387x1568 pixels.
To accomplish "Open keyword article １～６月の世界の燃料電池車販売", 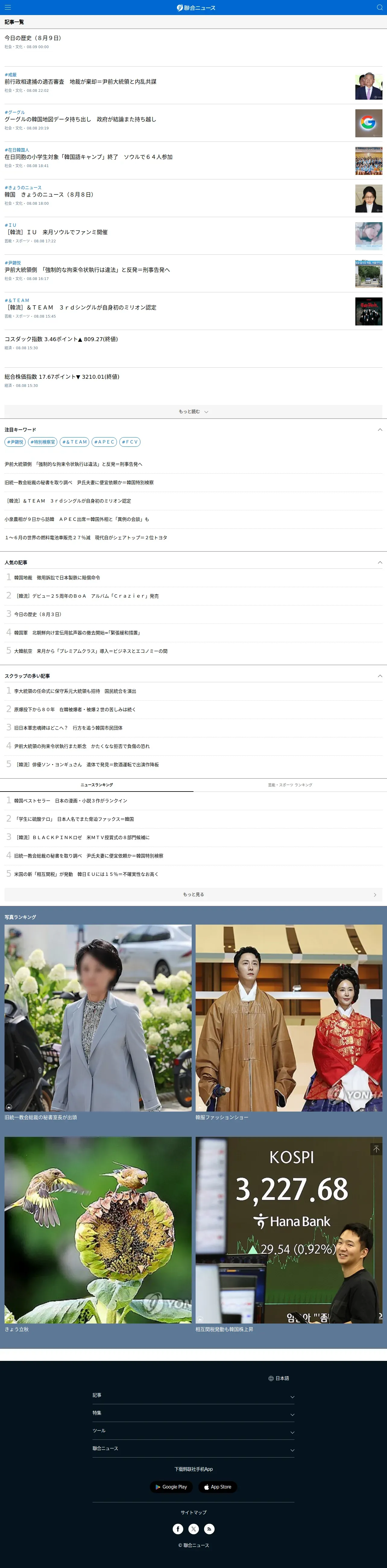I will coord(86,537).
